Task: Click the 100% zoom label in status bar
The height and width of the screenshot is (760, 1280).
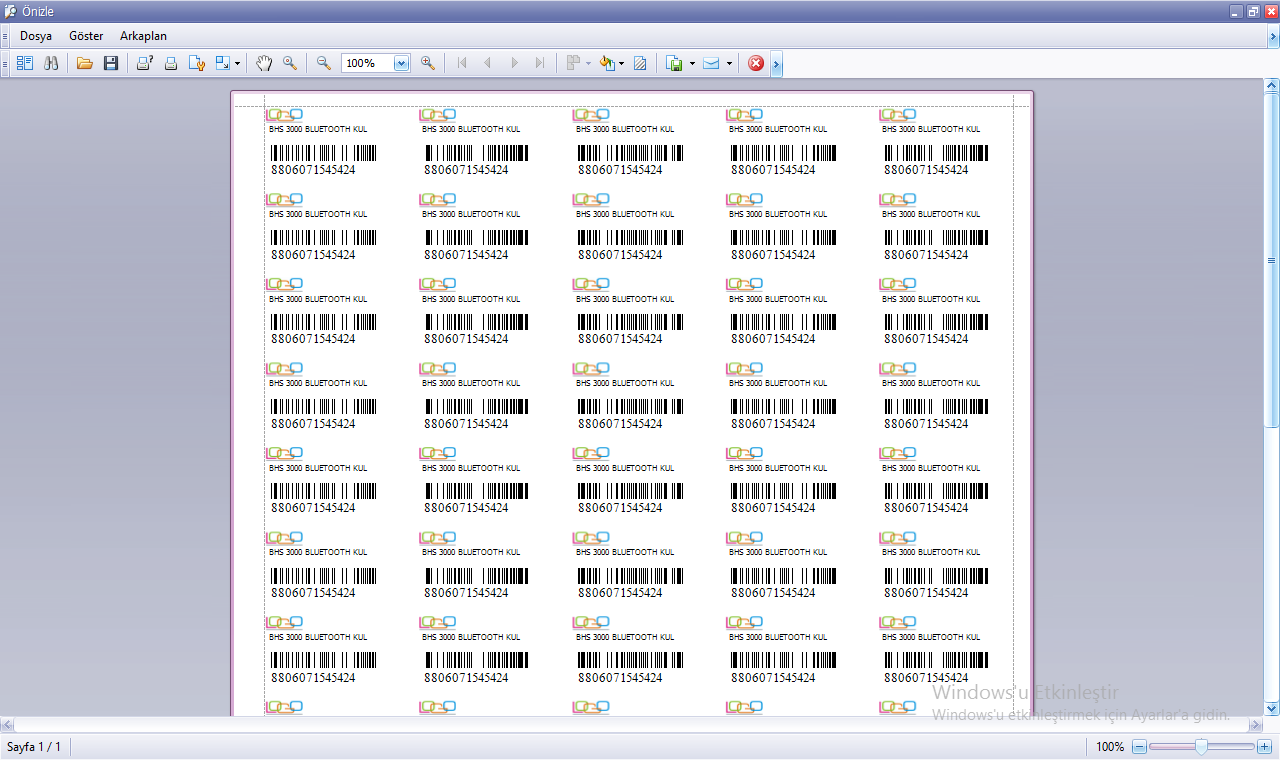Action: [1110, 747]
